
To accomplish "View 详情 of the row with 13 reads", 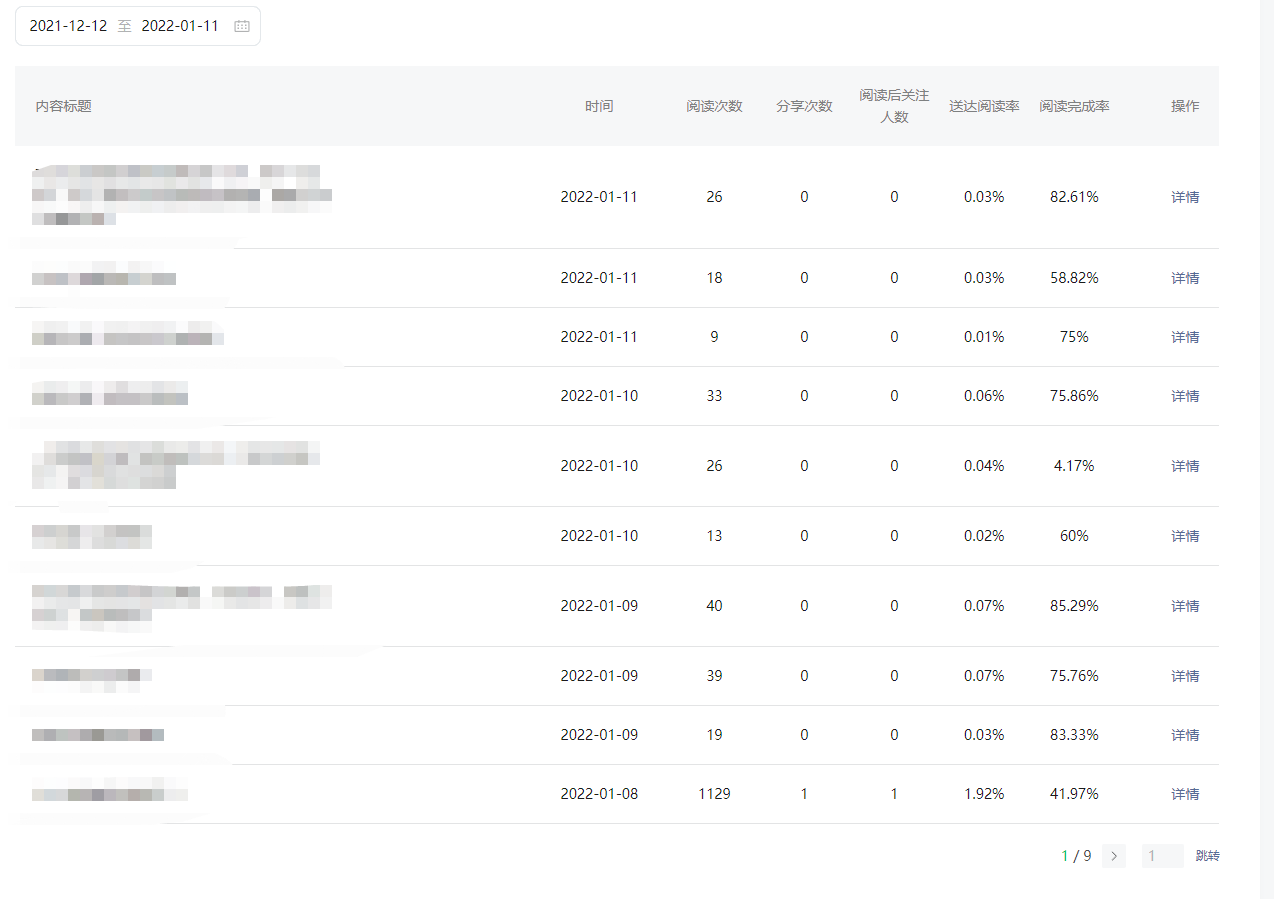I will tap(1185, 536).
